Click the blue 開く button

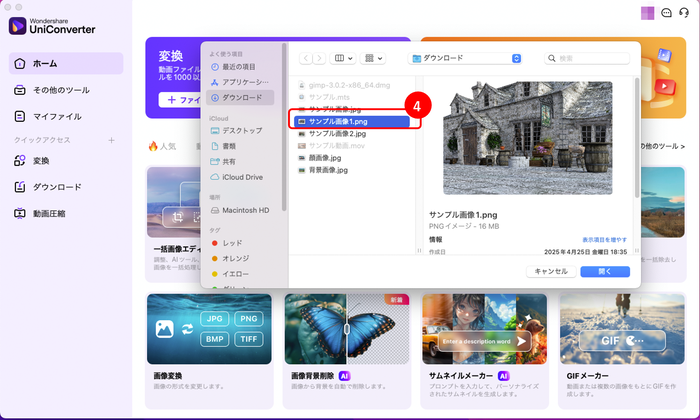[605, 271]
